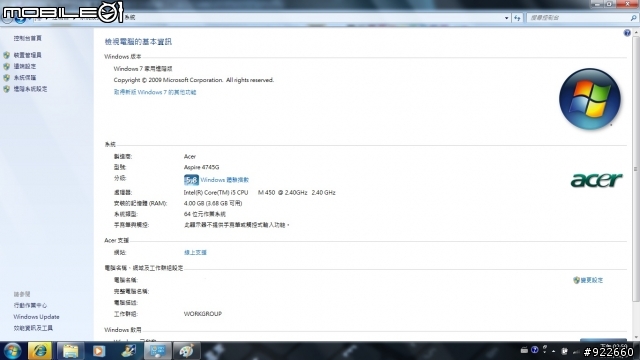Viewport: 640px width, 360px height.
Task: Click the 系統 breadcrumb in the address bar
Action: (x=130, y=18)
